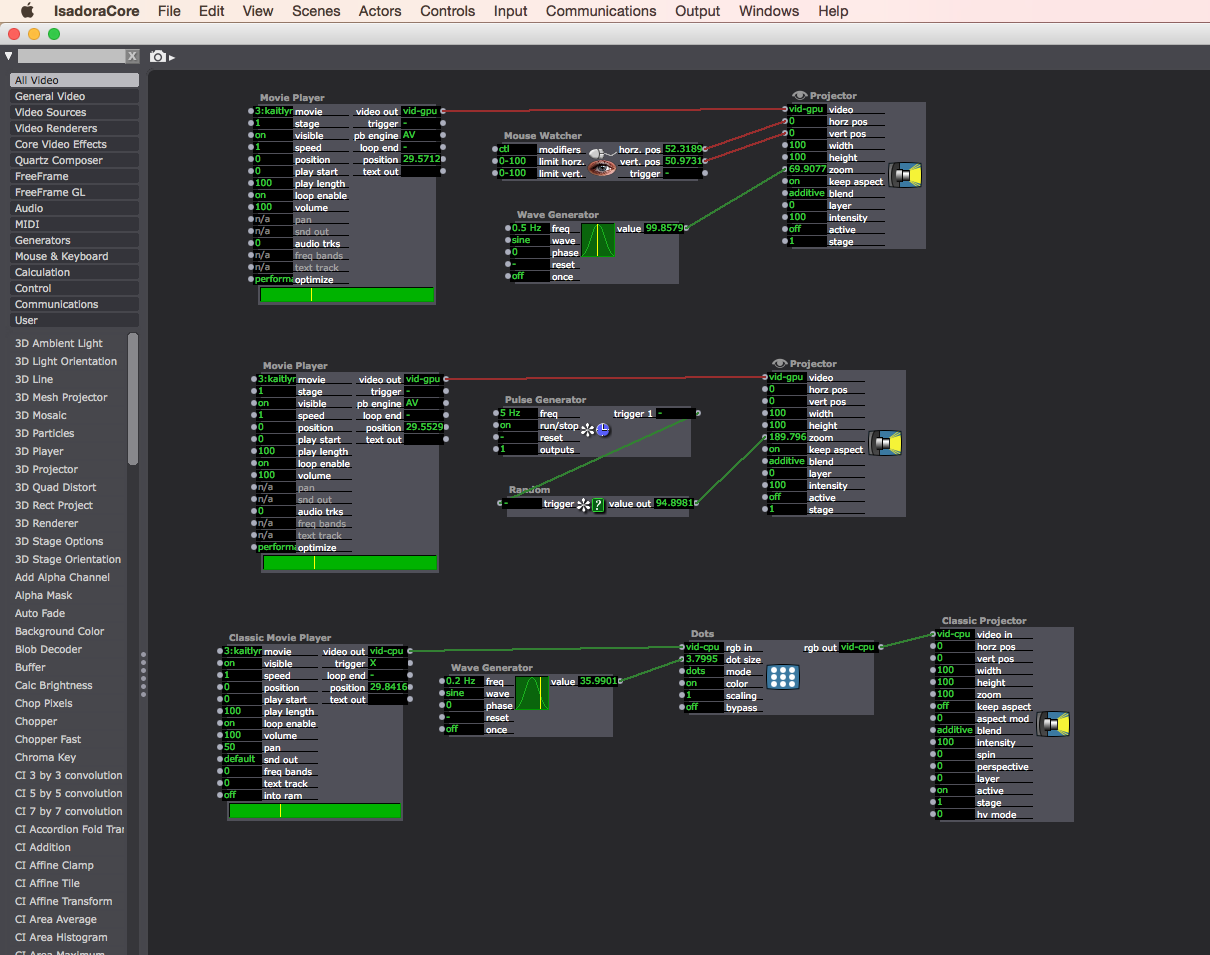Toggle top Movie Player visible value
Screen dimensions: 1210x955
click(272, 136)
